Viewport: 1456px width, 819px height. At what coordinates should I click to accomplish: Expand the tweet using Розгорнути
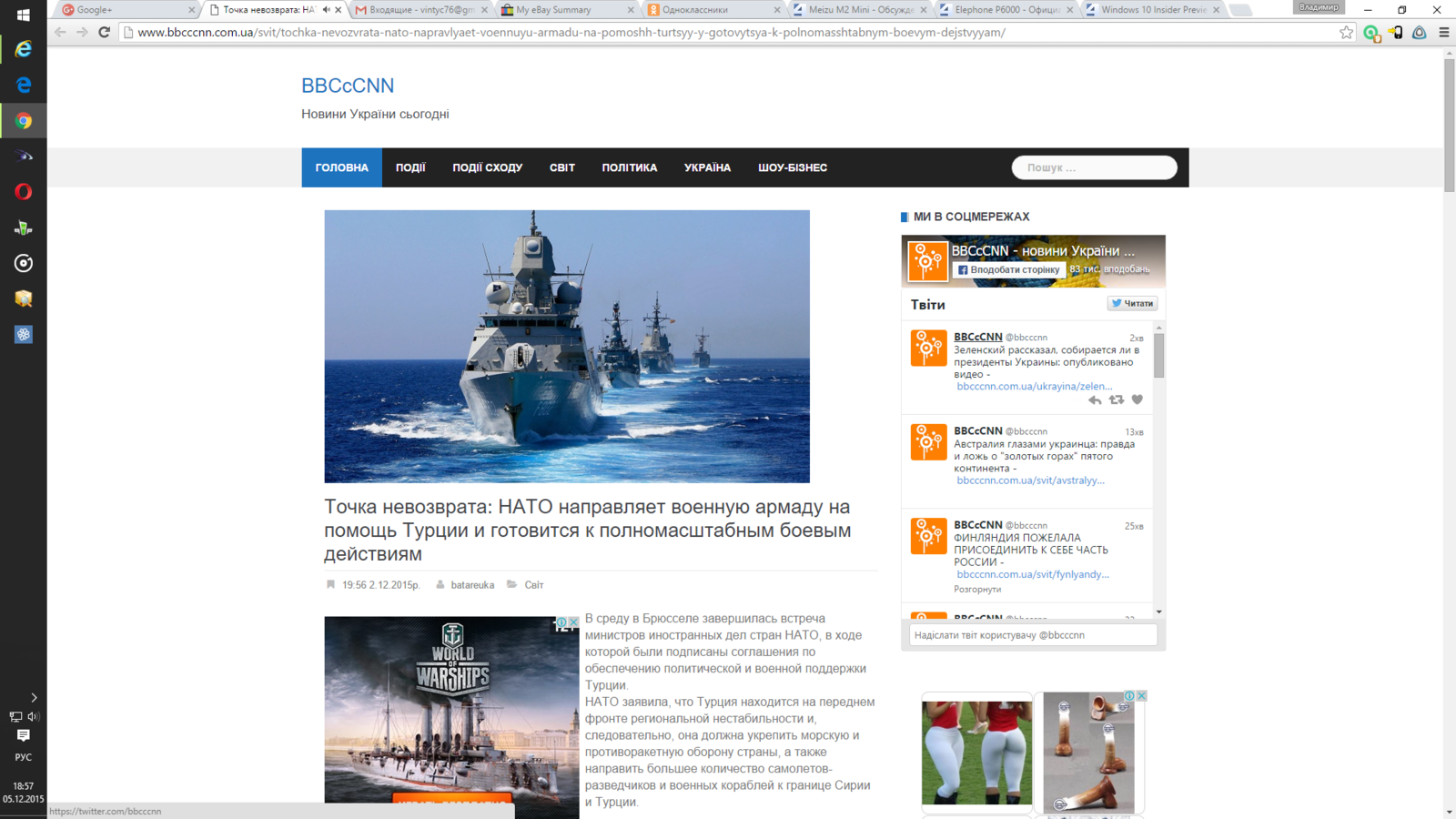976,590
